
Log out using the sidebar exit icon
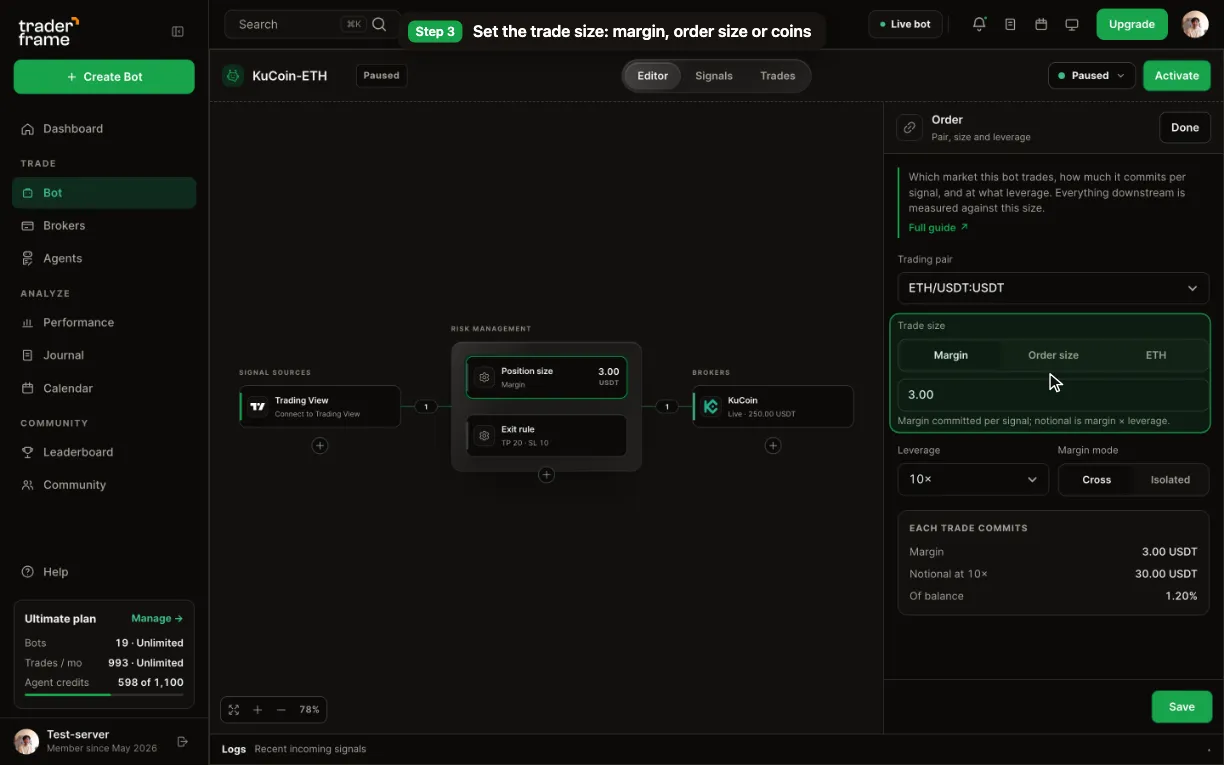(x=182, y=741)
